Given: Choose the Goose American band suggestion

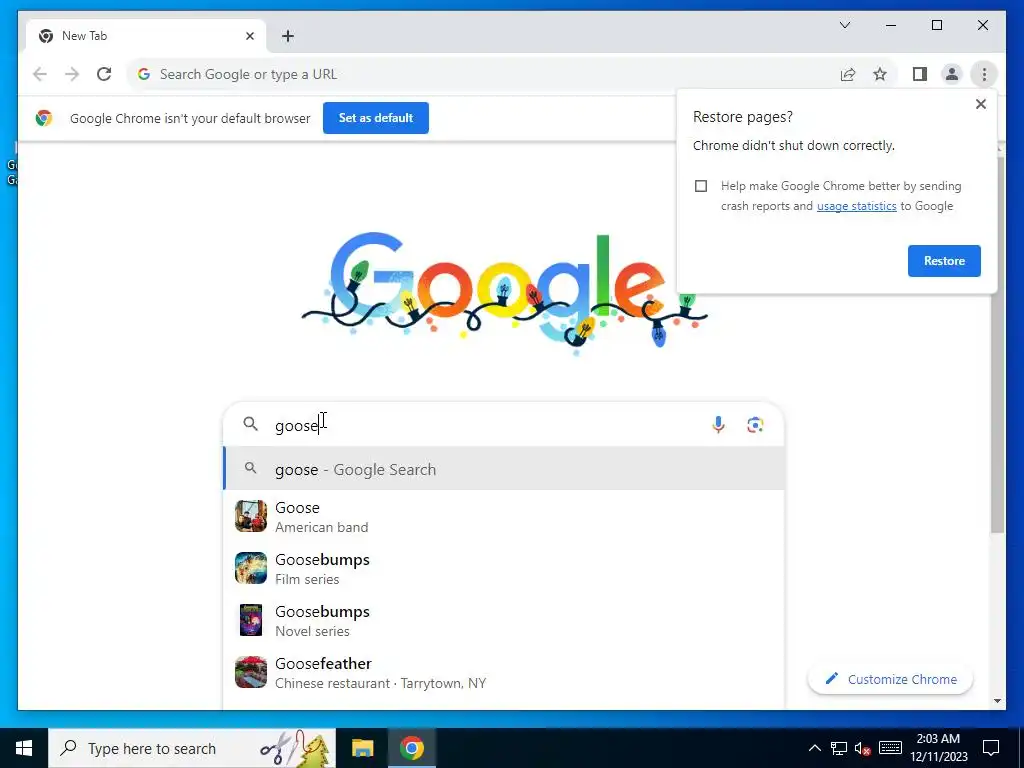Looking at the screenshot, I should pyautogui.click(x=504, y=517).
